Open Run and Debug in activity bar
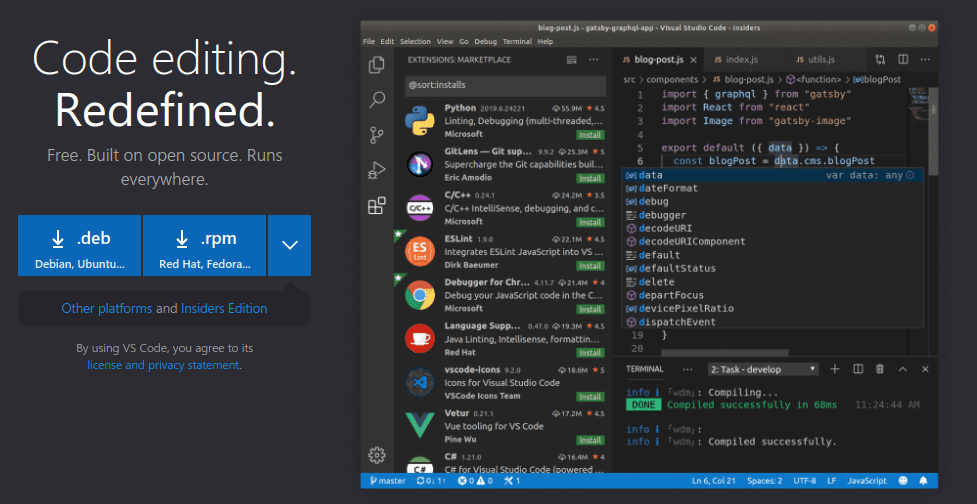 click(376, 169)
